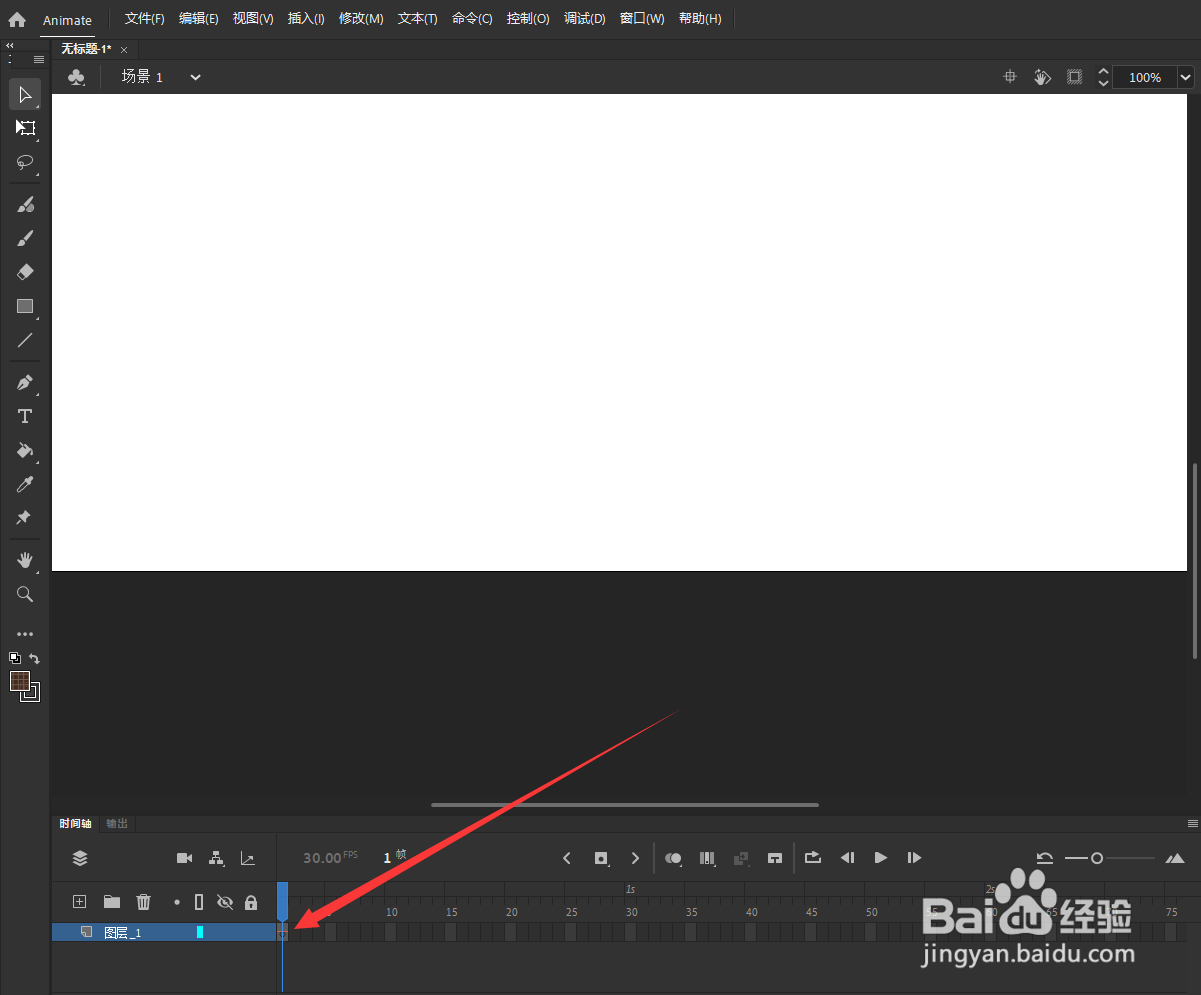
Task: Open the Edit Multiple Frames option
Action: [707, 858]
